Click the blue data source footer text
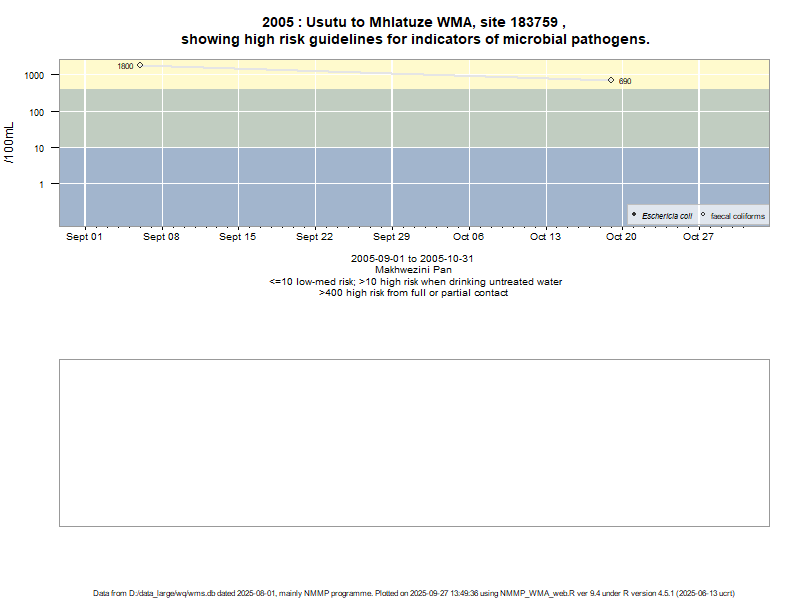The height and width of the screenshot is (600, 800). point(414,593)
